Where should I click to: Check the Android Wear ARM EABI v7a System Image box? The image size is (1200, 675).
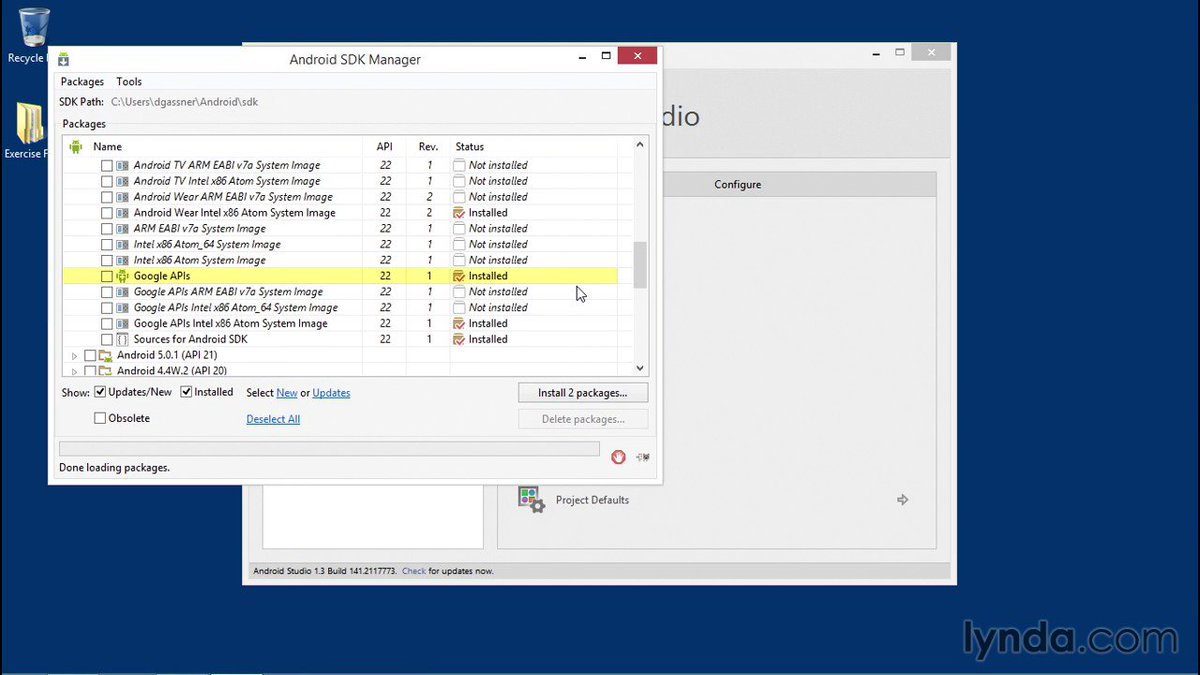[107, 197]
